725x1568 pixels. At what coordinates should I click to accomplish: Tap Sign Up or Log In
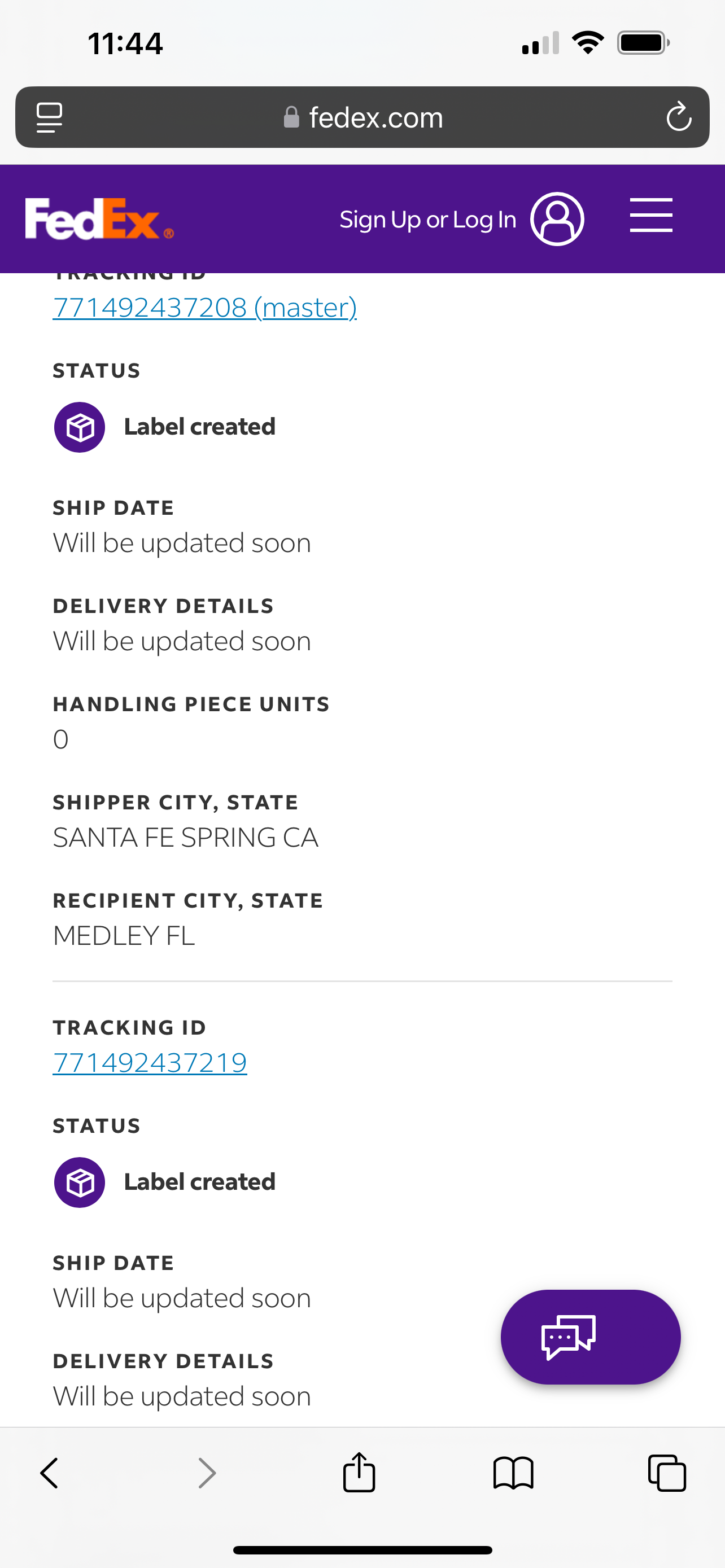(427, 220)
